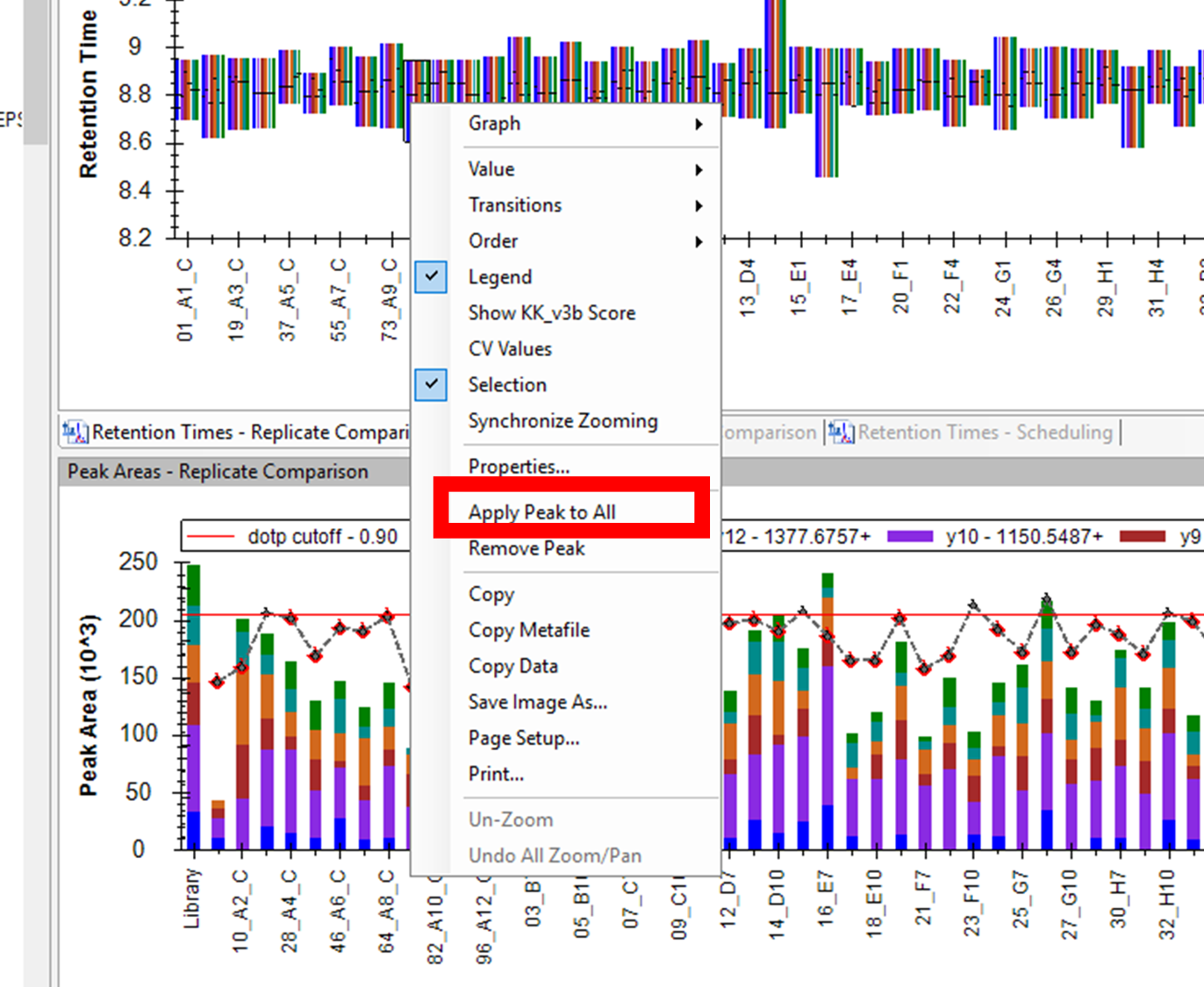Toggle the Legend checkmark option
This screenshot has width=1204, height=987.
point(499,277)
